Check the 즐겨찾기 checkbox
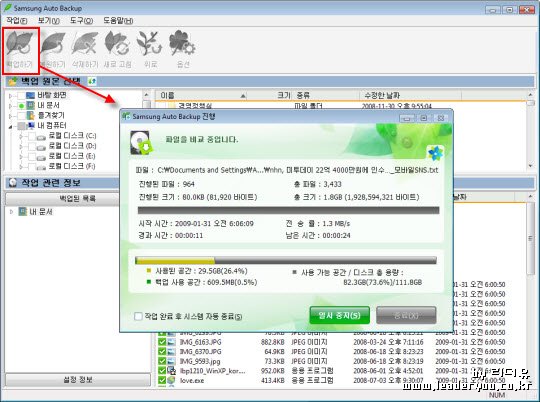This screenshot has width=540, height=402. click(21, 115)
